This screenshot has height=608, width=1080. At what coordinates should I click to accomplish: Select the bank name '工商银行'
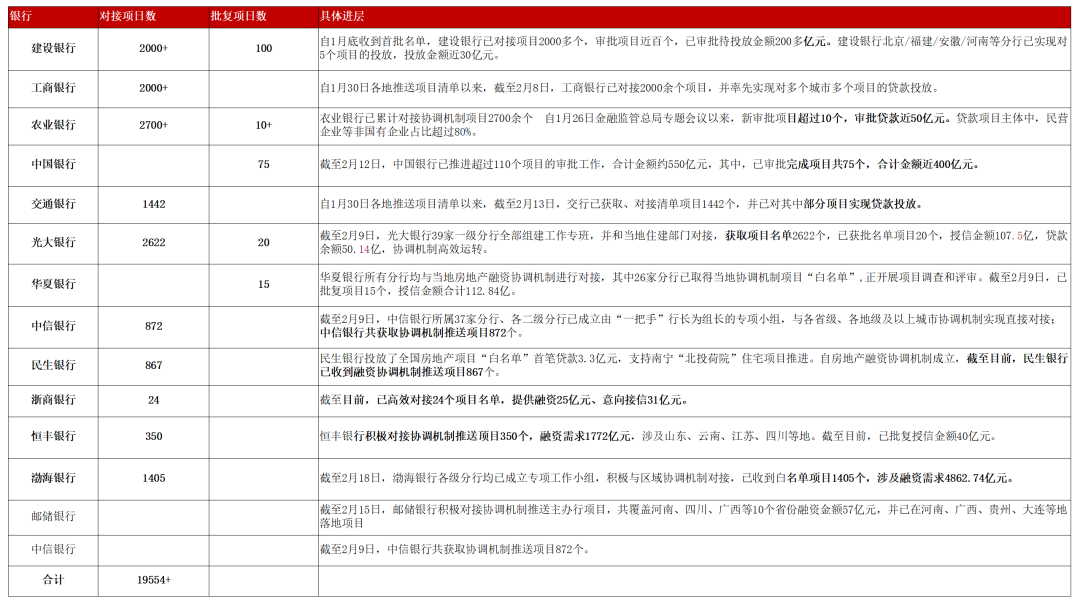53,88
